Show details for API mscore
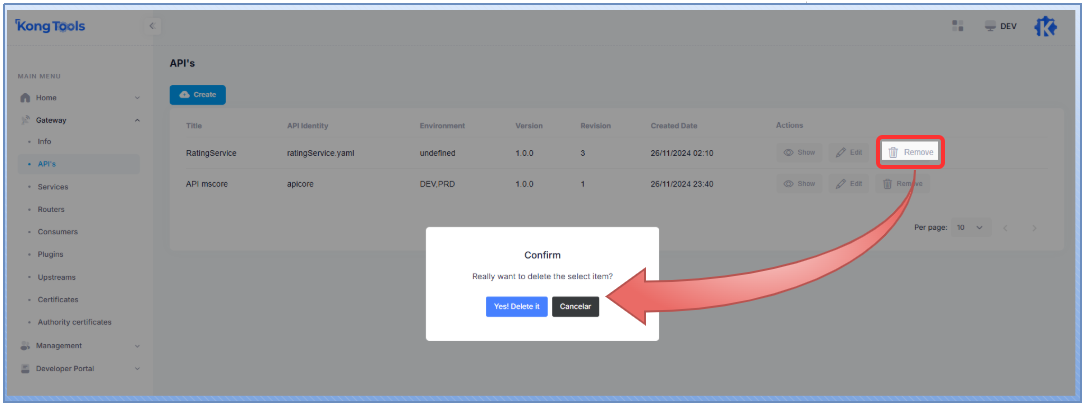The width and height of the screenshot is (1085, 407). 799,184
